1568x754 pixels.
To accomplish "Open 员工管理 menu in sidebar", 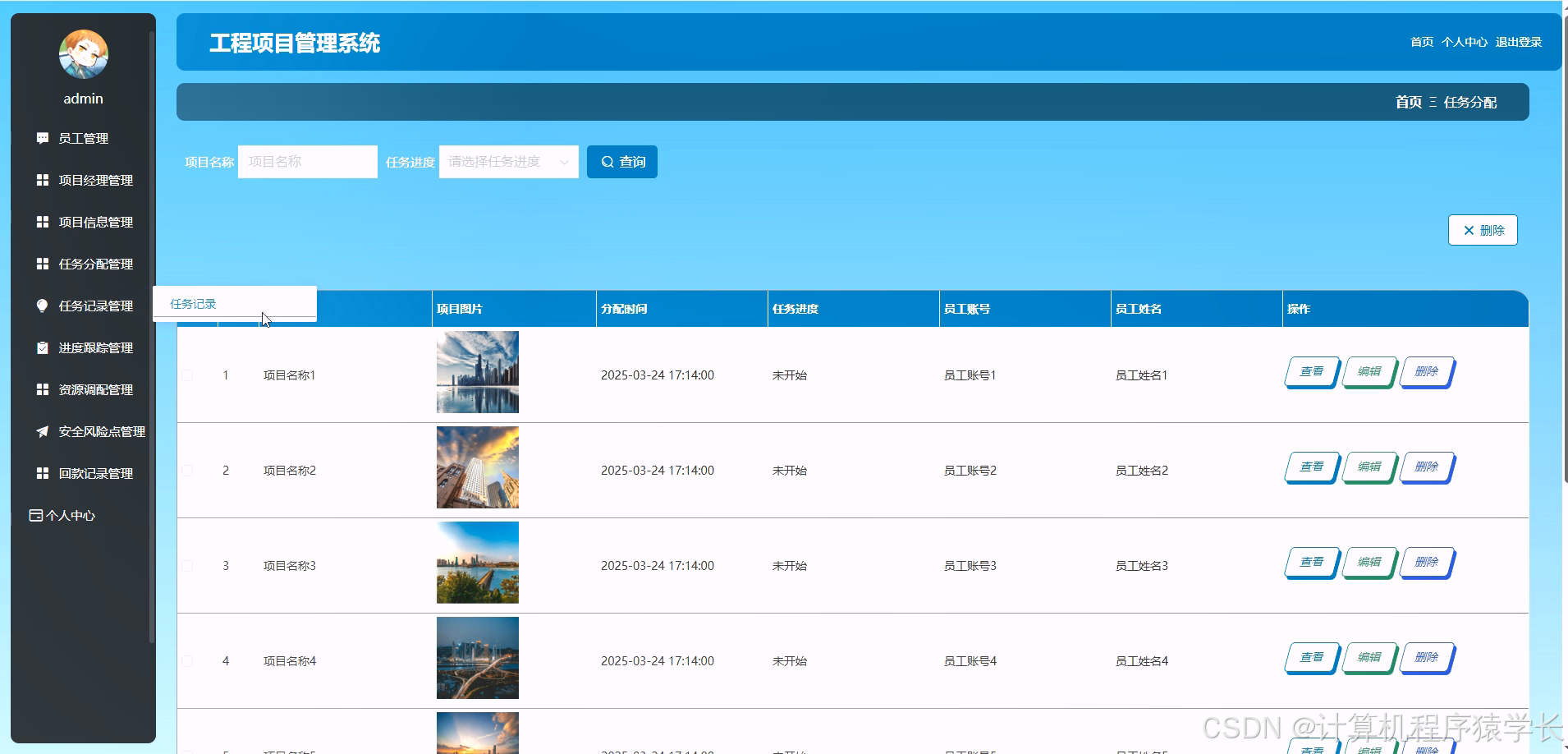I will [x=83, y=138].
